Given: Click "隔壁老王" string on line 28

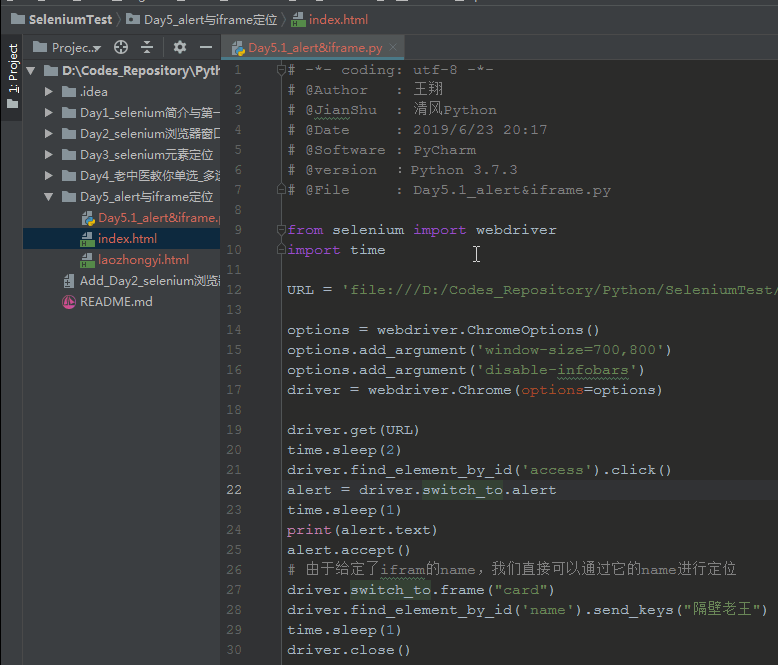Looking at the screenshot, I should click(722, 609).
